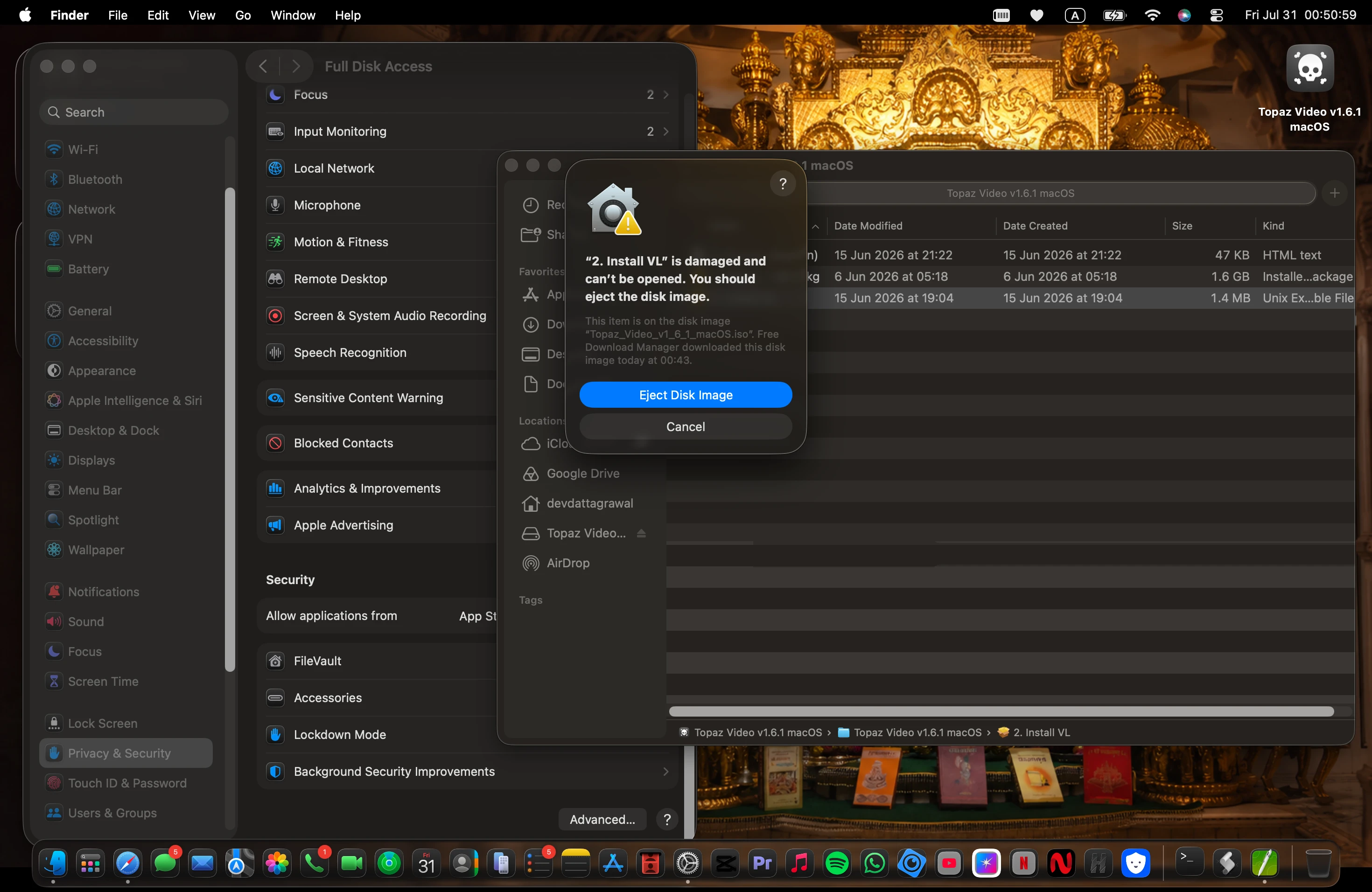Click the Microphone privacy icon
Screen dimensions: 1372x892
[275, 205]
